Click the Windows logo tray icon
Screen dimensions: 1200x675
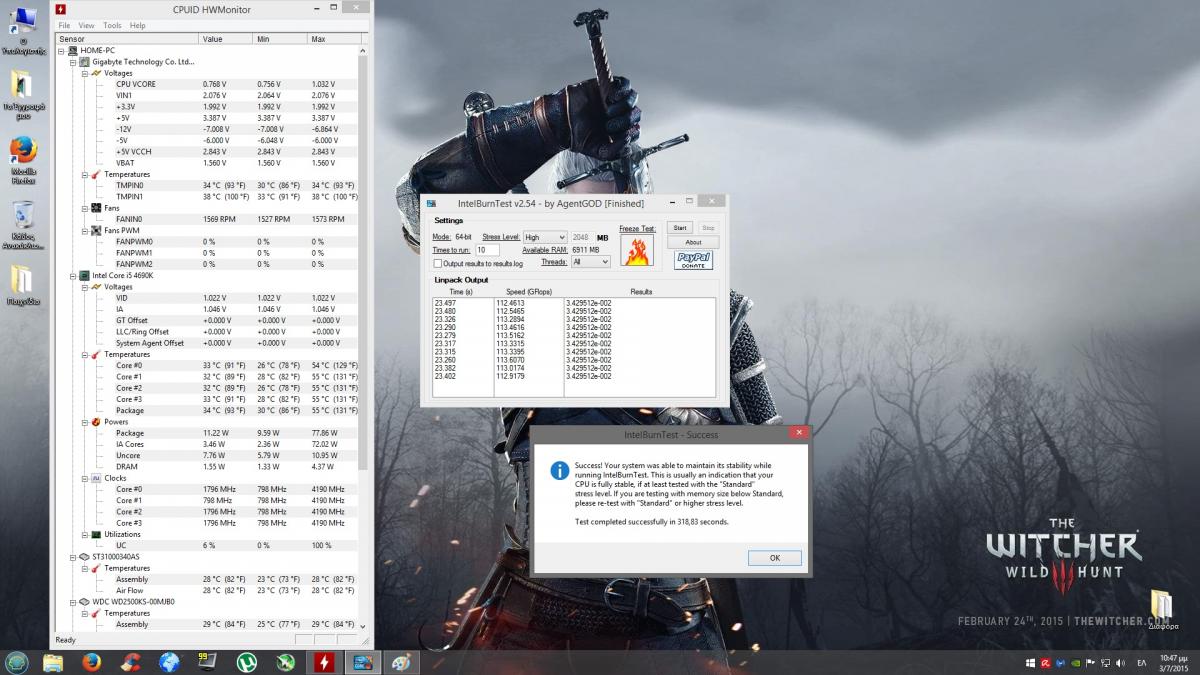[1029, 662]
